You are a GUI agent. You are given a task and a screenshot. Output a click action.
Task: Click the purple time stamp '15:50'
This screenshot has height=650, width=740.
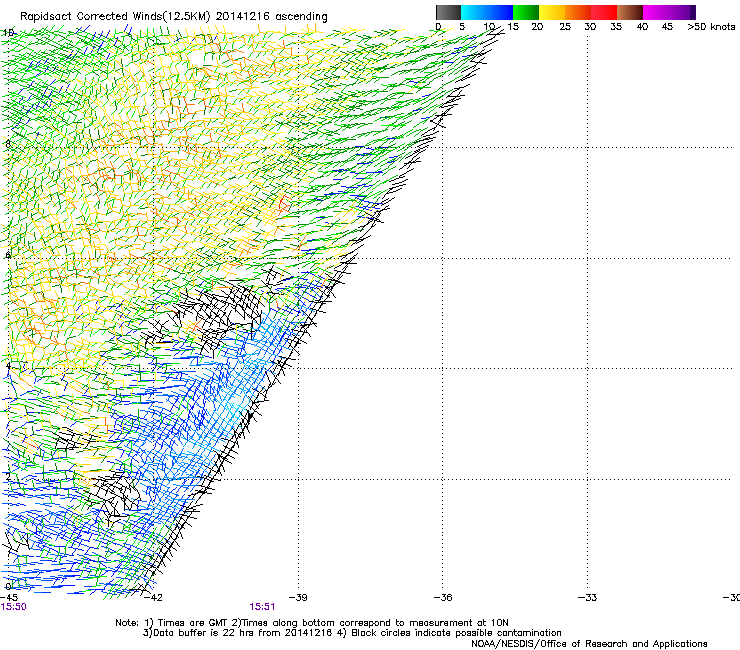(x=14, y=607)
